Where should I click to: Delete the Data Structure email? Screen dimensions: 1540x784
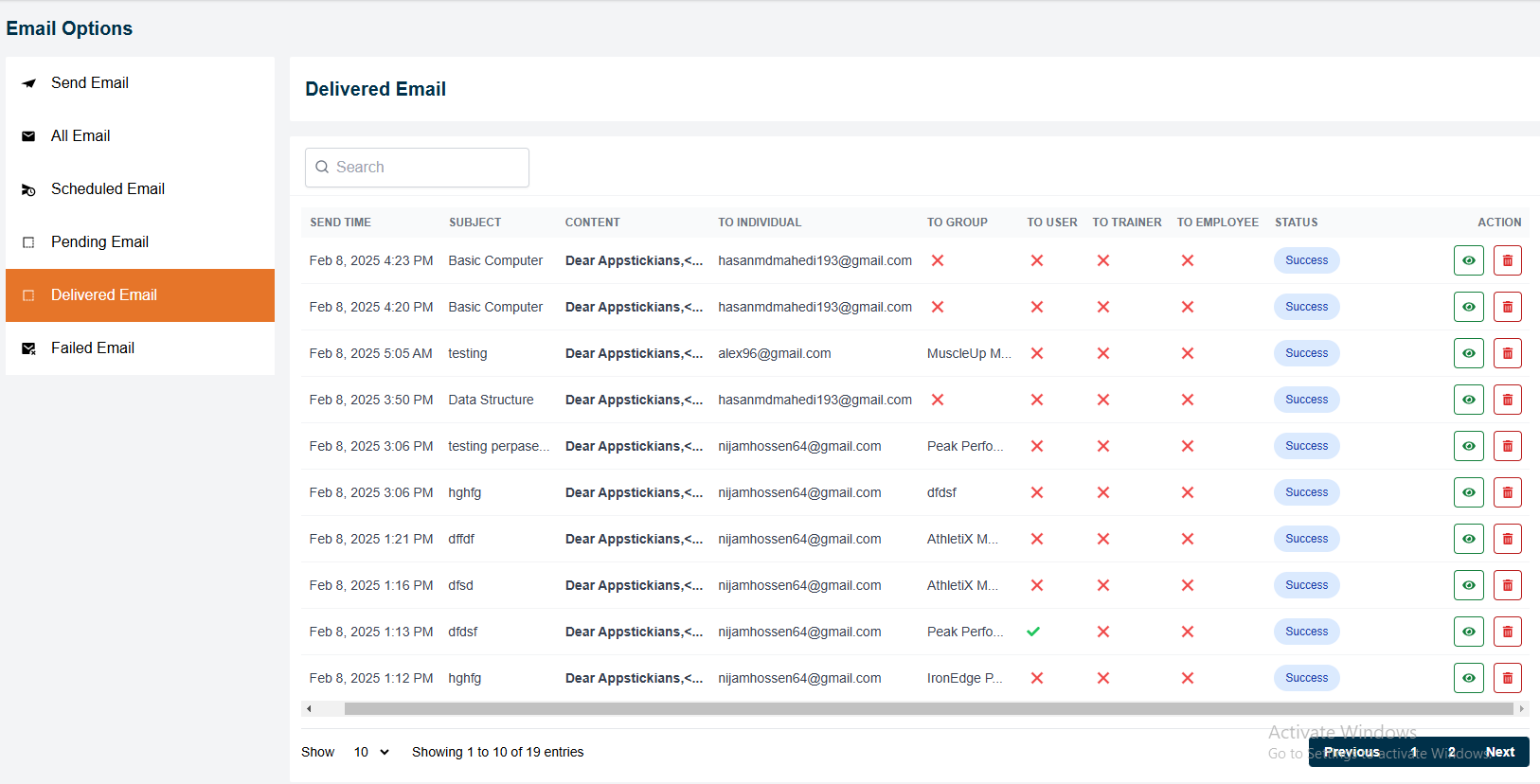pyautogui.click(x=1507, y=400)
